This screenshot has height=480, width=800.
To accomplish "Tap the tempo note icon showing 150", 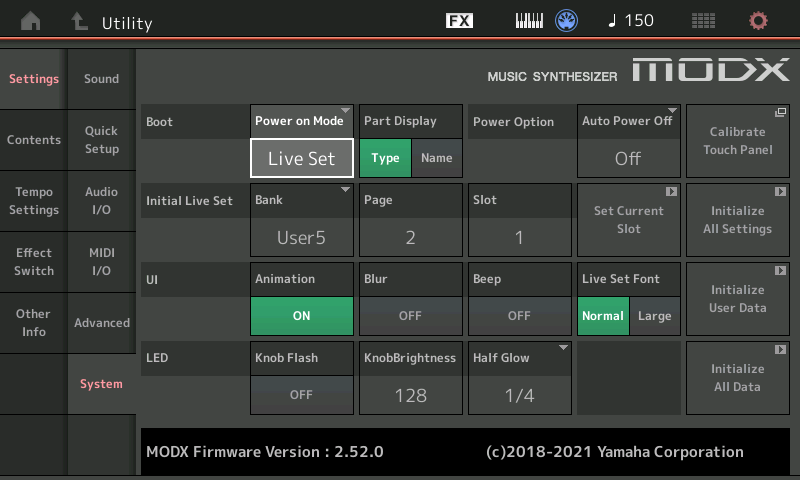I will coord(630,21).
